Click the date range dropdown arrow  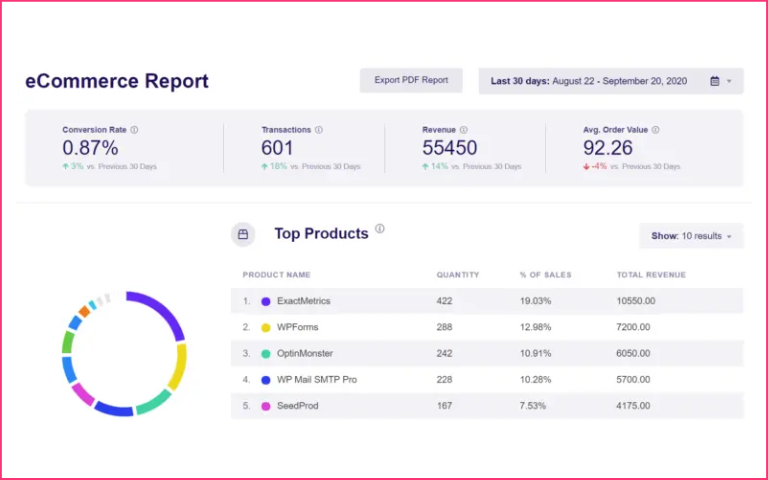(x=729, y=81)
